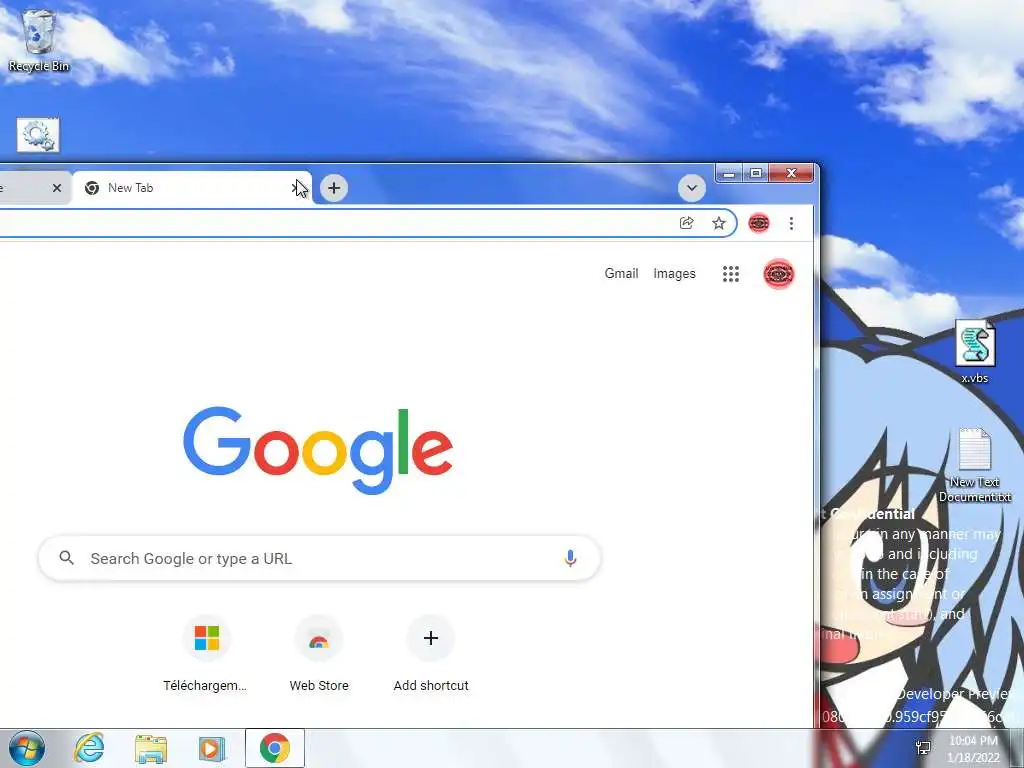
Task: Select x.vbs file on desktop
Action: [x=975, y=351]
